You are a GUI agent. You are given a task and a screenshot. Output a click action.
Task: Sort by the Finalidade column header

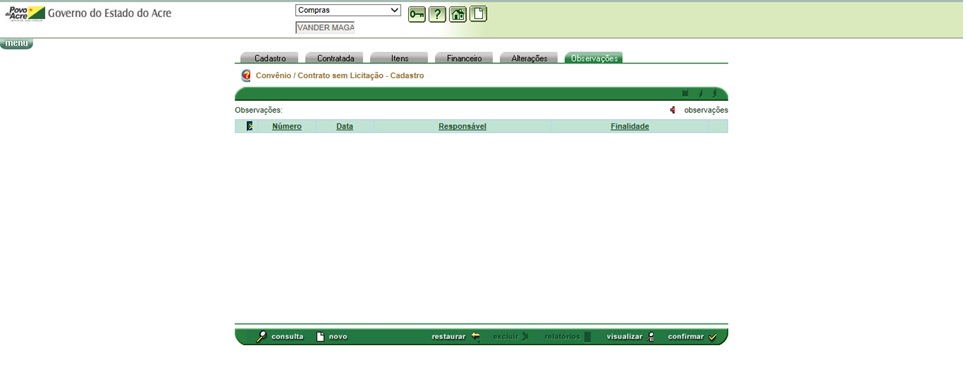(630, 127)
